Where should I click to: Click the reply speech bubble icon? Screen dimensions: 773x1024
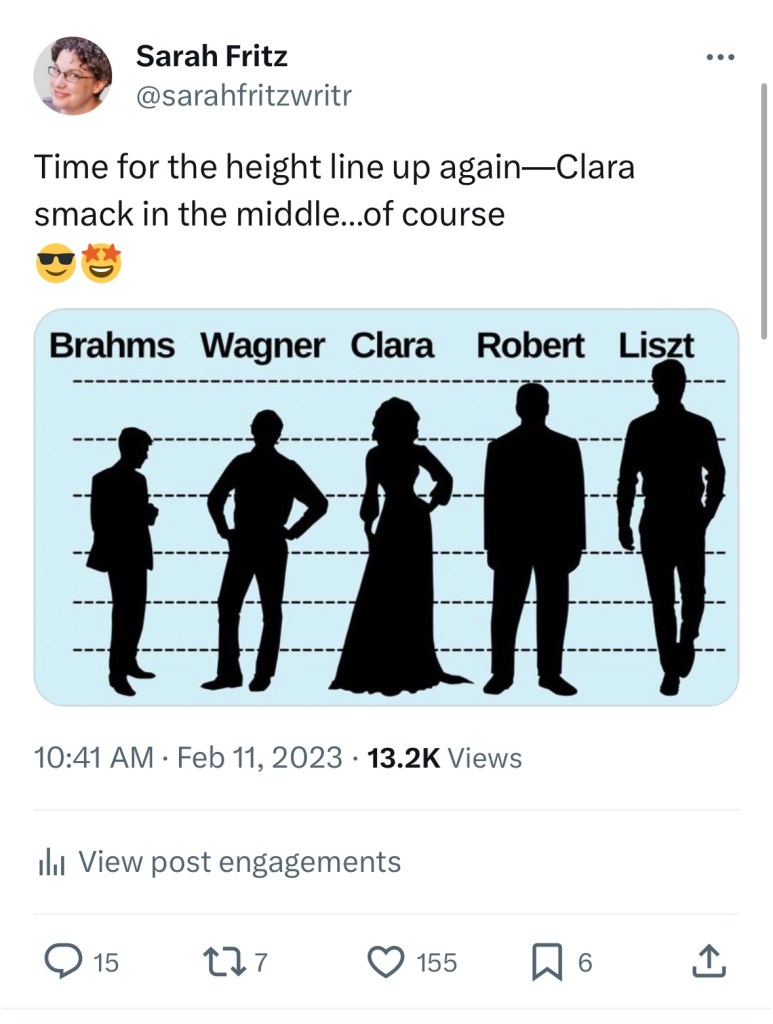tap(65, 962)
